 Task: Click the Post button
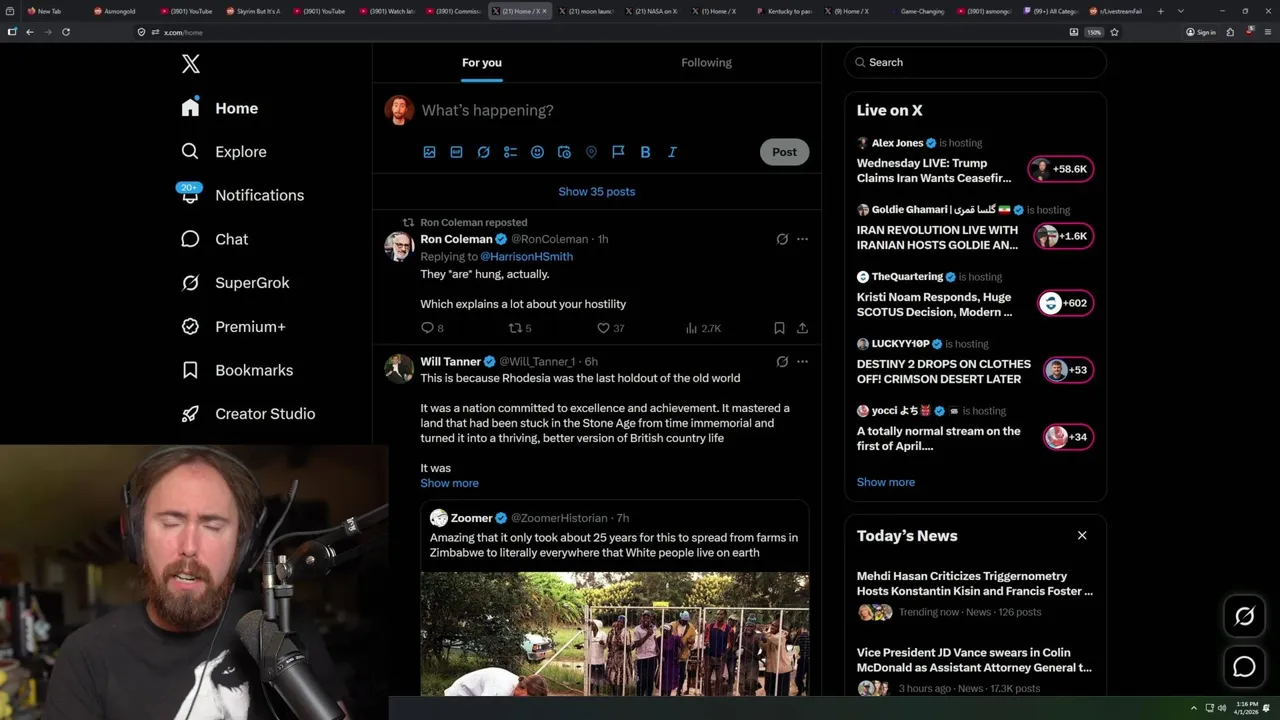pyautogui.click(x=784, y=152)
